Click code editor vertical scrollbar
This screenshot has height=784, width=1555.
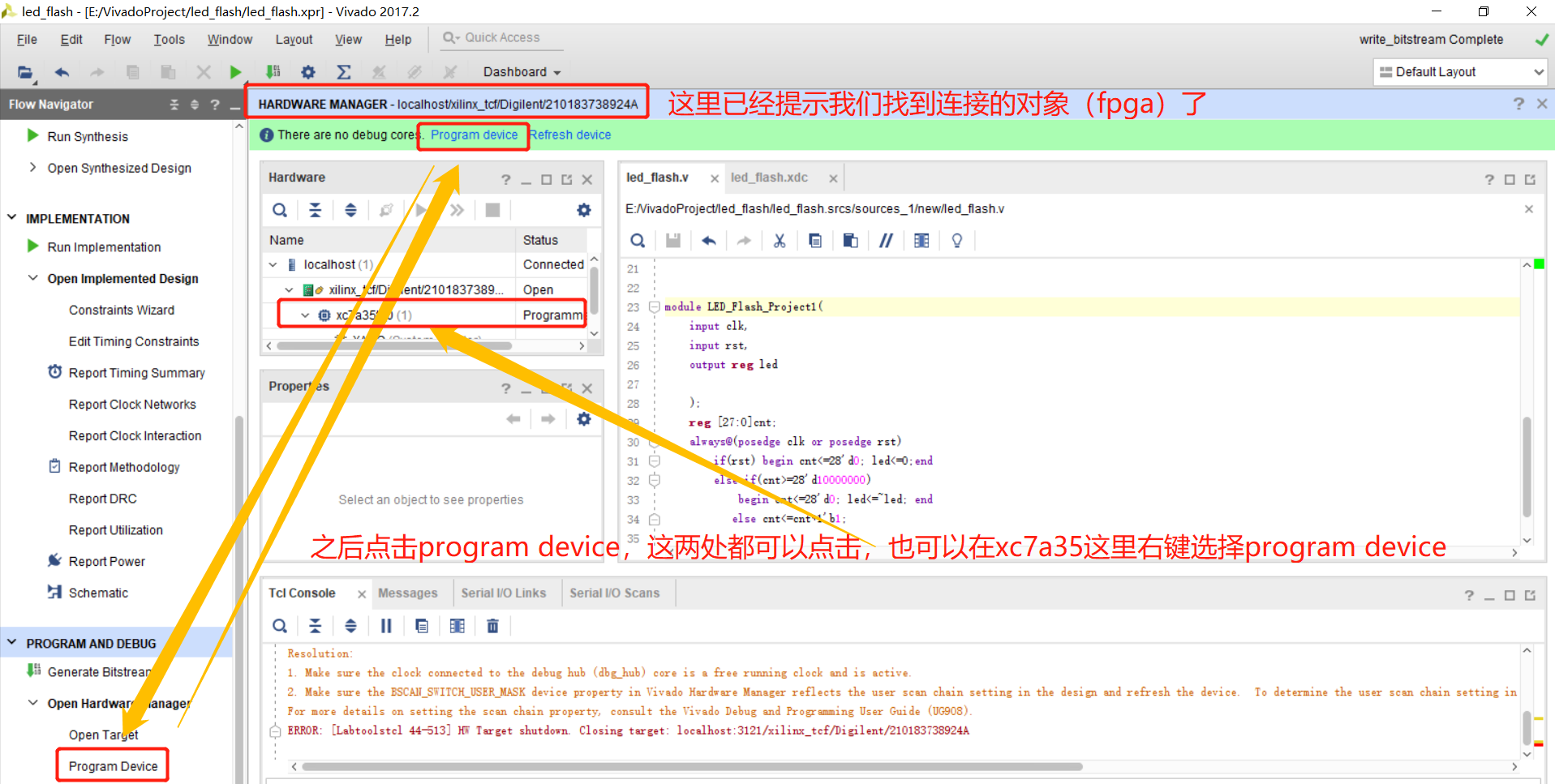[x=1527, y=467]
